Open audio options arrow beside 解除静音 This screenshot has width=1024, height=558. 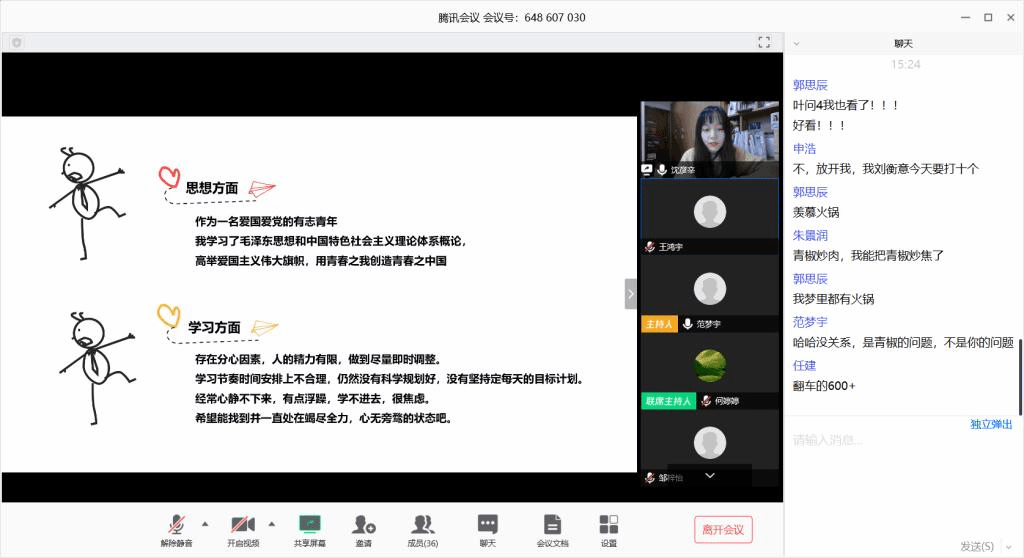click(x=205, y=523)
